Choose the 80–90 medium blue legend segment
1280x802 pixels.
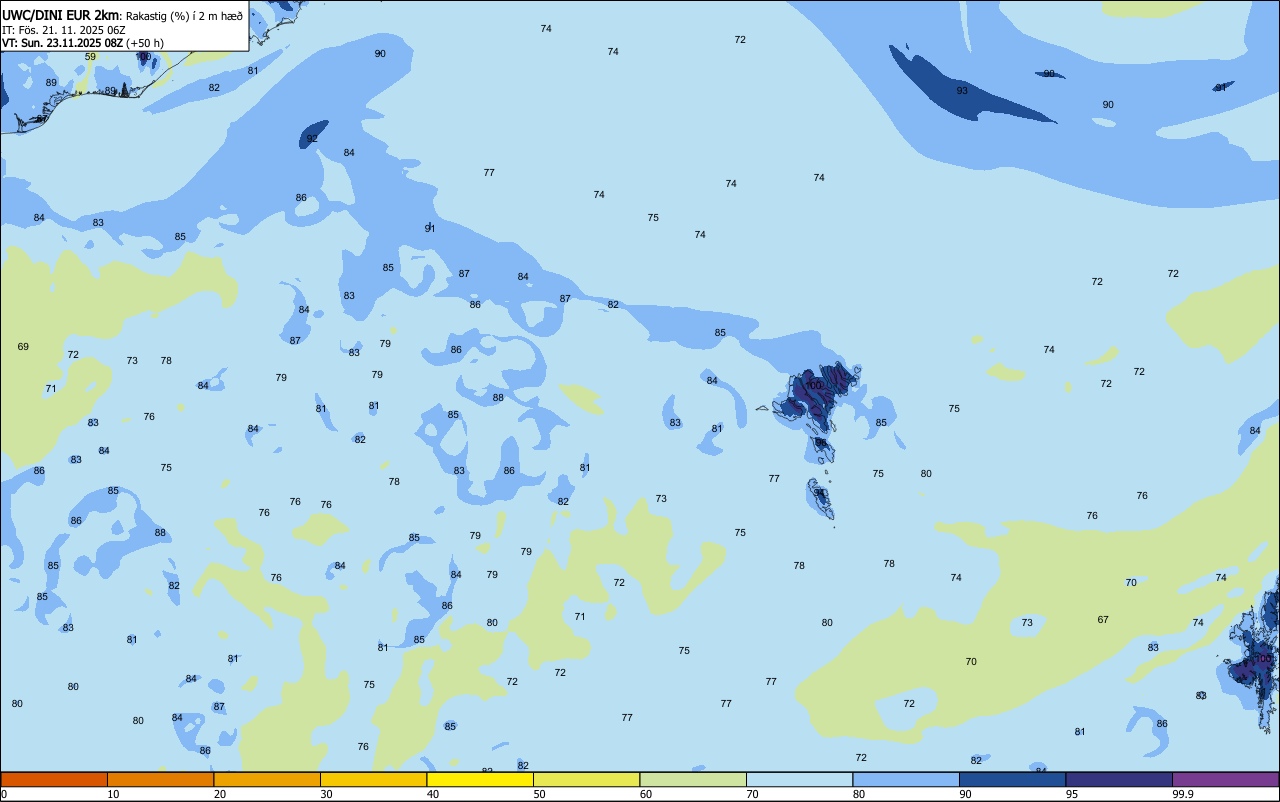point(906,779)
